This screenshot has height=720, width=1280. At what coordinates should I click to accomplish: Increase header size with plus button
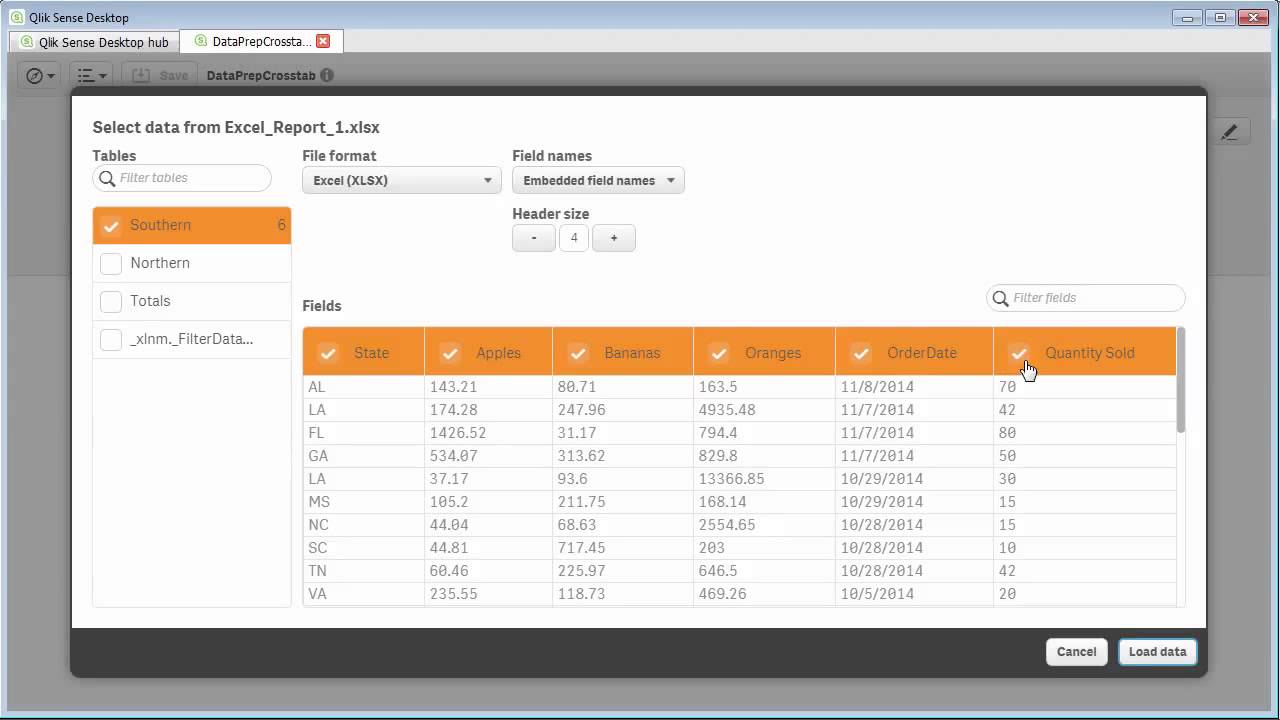(x=614, y=238)
